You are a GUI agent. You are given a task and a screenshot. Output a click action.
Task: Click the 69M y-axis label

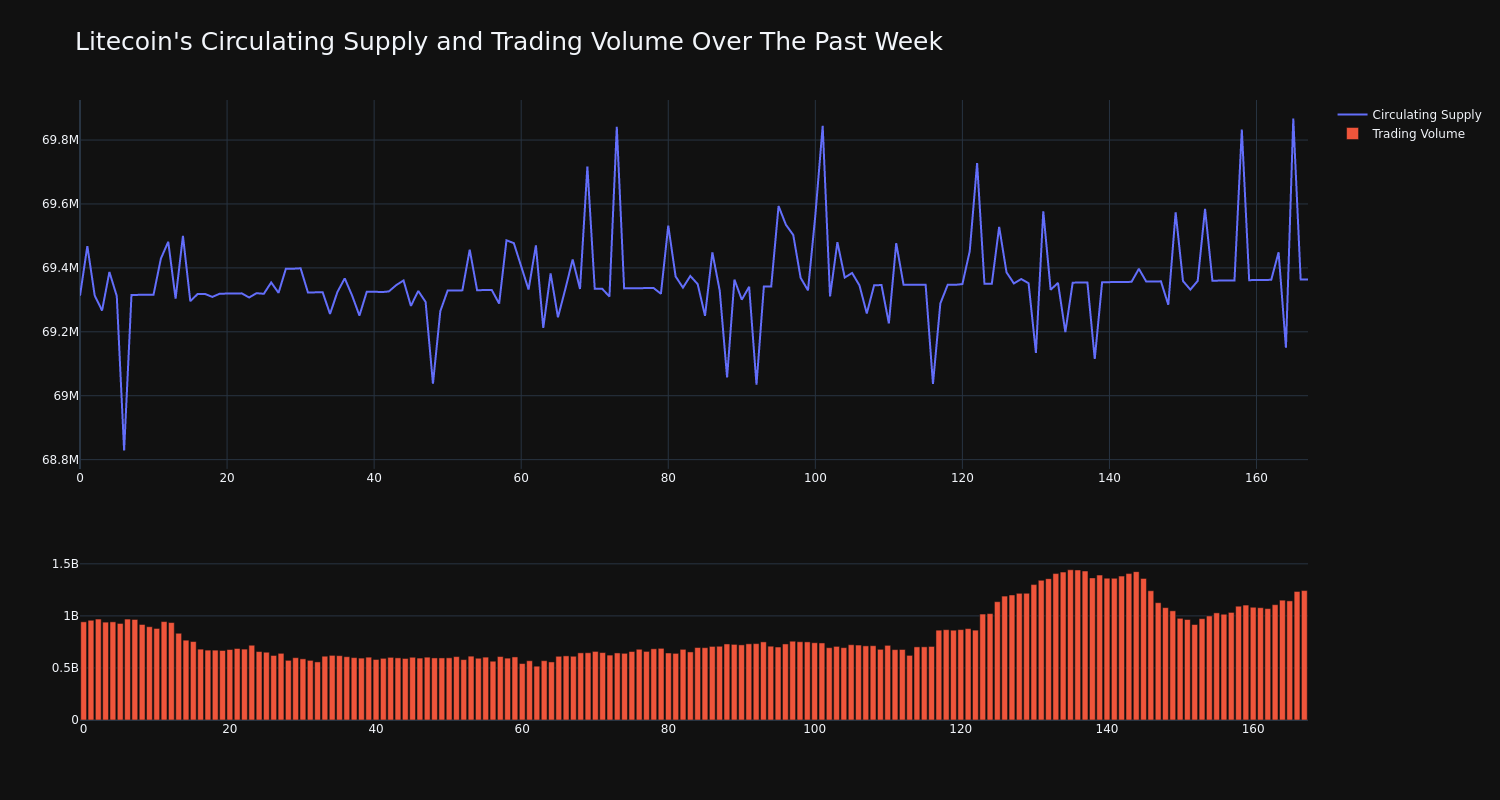(66, 396)
